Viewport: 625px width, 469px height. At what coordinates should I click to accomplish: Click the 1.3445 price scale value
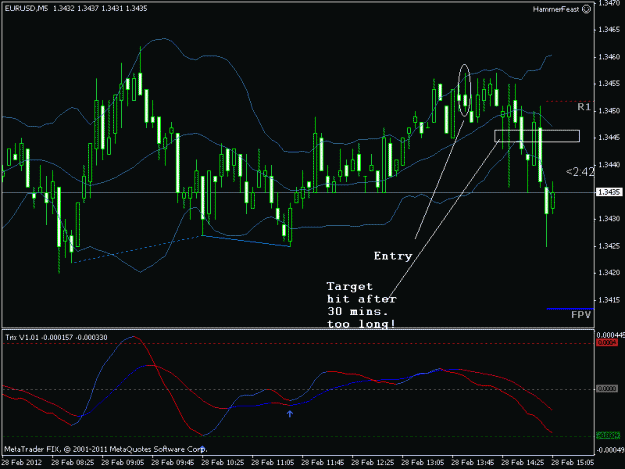(x=609, y=137)
